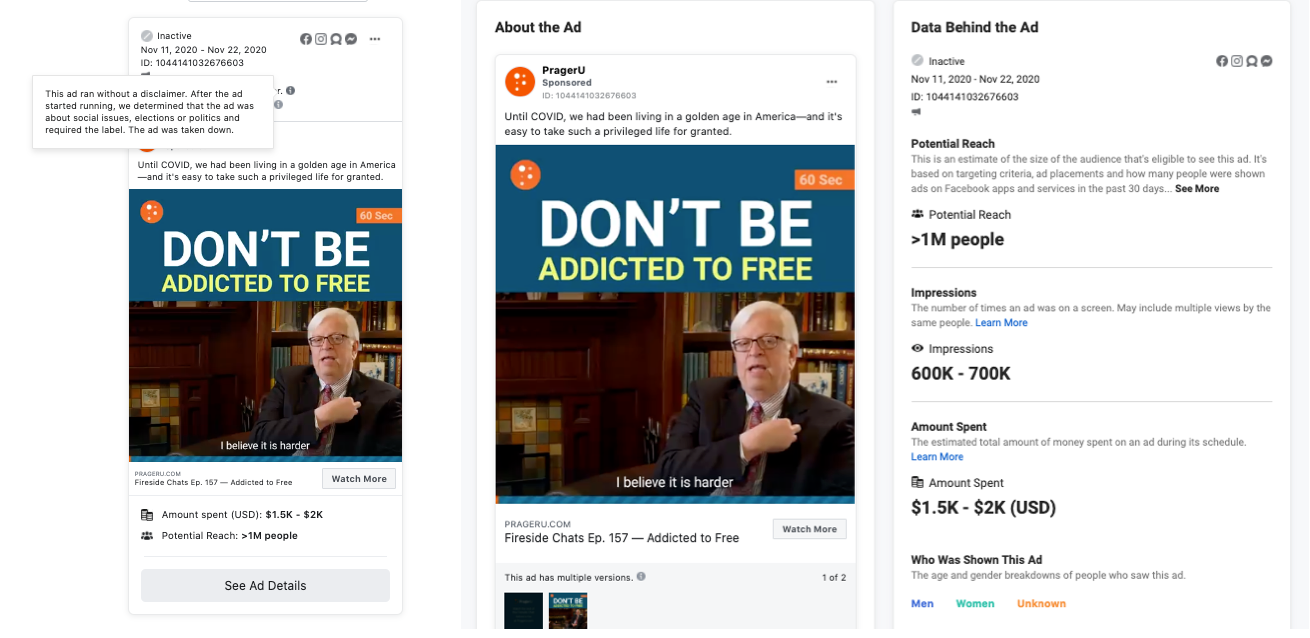Screen dimensions: 1310x638
Task: Click the info icon beside the disclaimer tooltip
Action: tap(278, 104)
